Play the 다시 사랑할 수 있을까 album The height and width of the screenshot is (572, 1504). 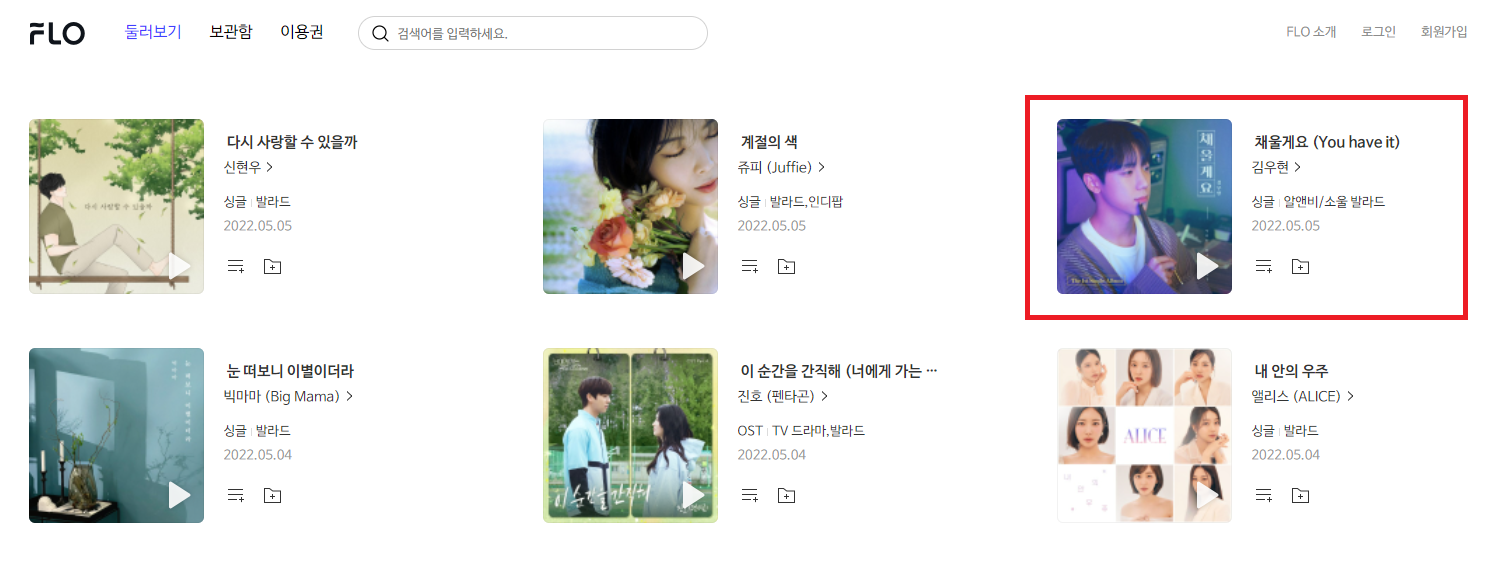pyautogui.click(x=180, y=267)
